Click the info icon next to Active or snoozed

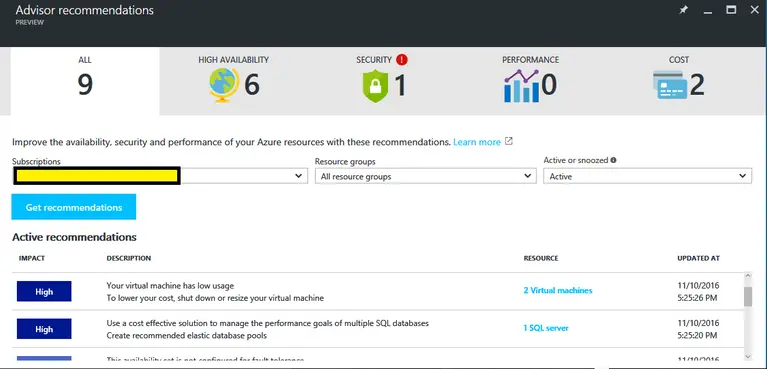coord(613,160)
